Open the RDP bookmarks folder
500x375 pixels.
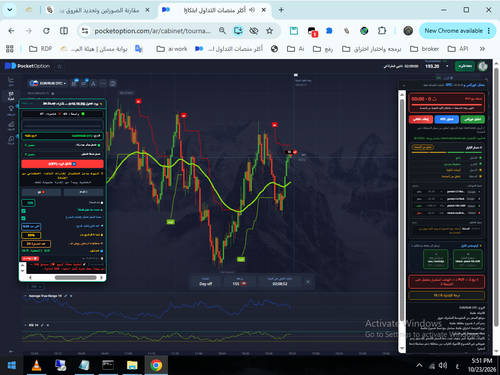point(40,49)
